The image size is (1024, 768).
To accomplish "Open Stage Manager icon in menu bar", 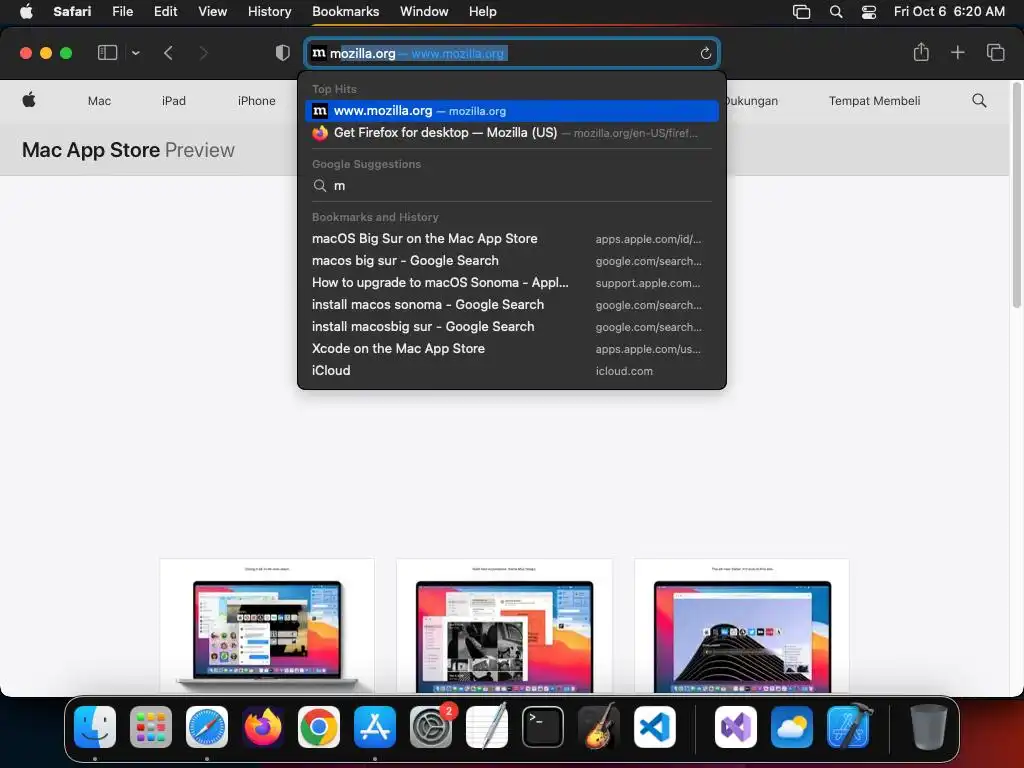I will click(x=801, y=12).
